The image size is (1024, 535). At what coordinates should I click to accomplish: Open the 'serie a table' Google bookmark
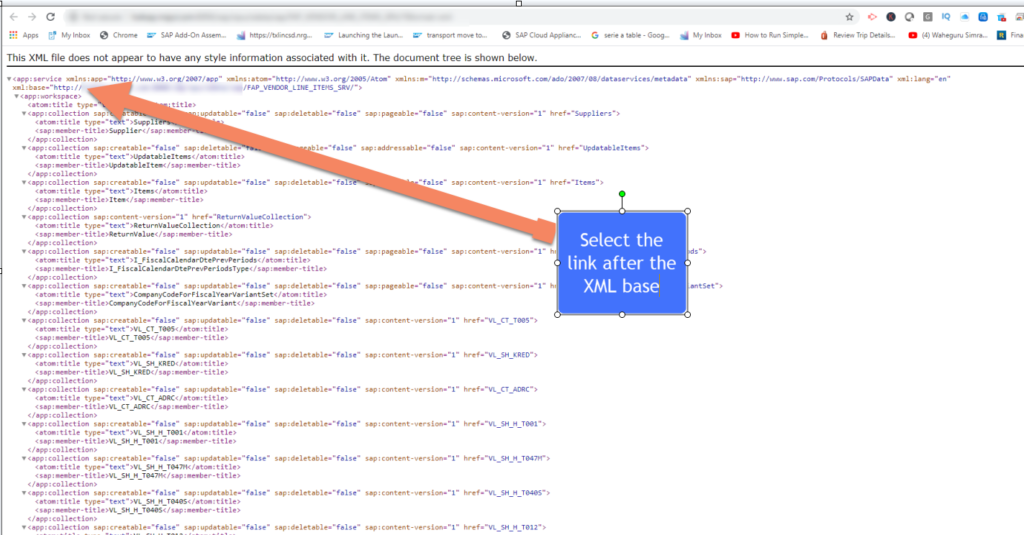(x=630, y=35)
